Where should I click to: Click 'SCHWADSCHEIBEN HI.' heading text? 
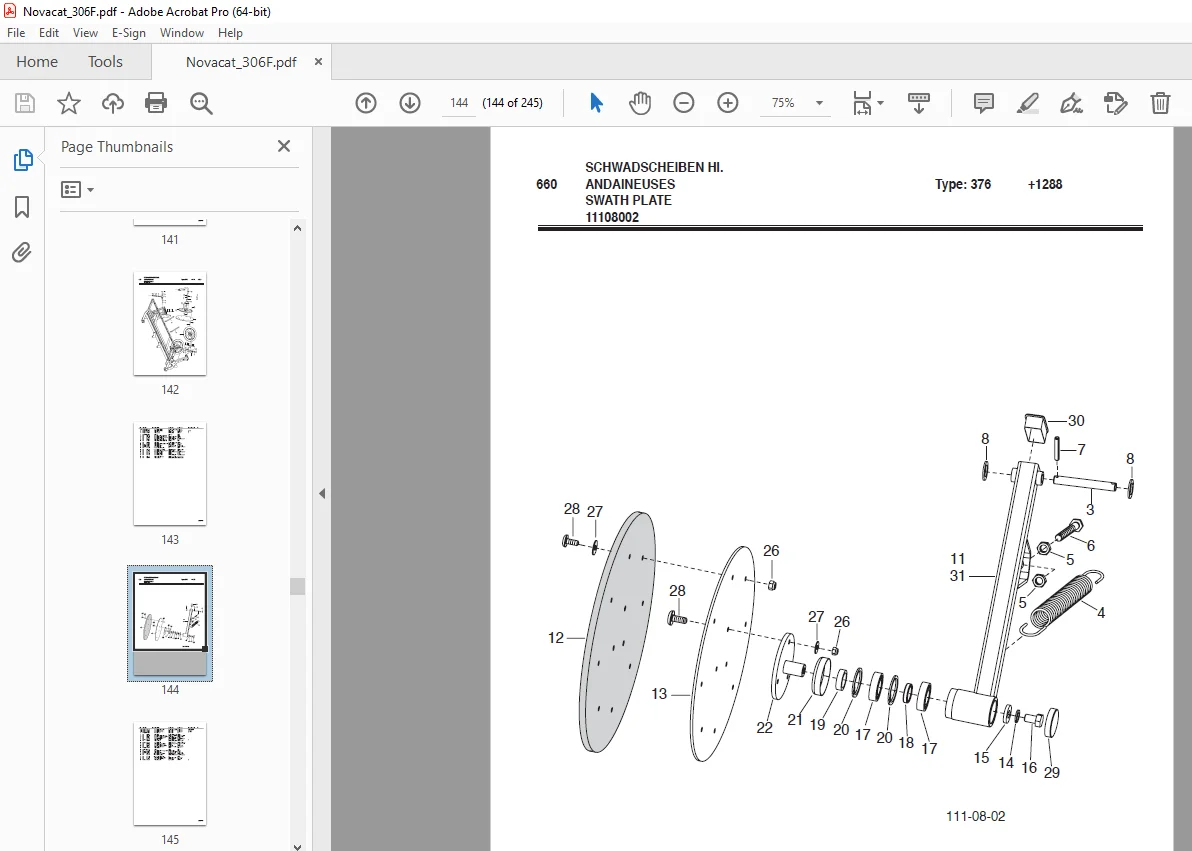click(654, 167)
